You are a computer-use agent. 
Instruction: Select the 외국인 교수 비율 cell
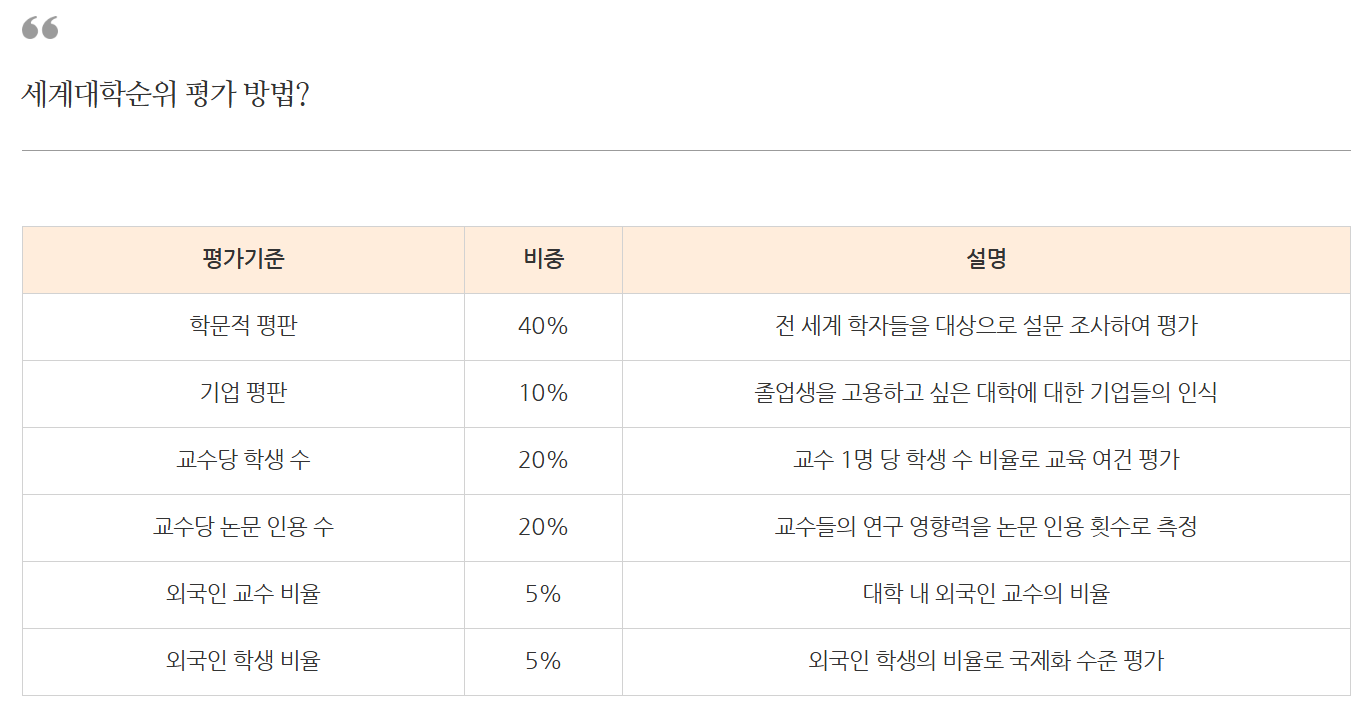point(243,595)
